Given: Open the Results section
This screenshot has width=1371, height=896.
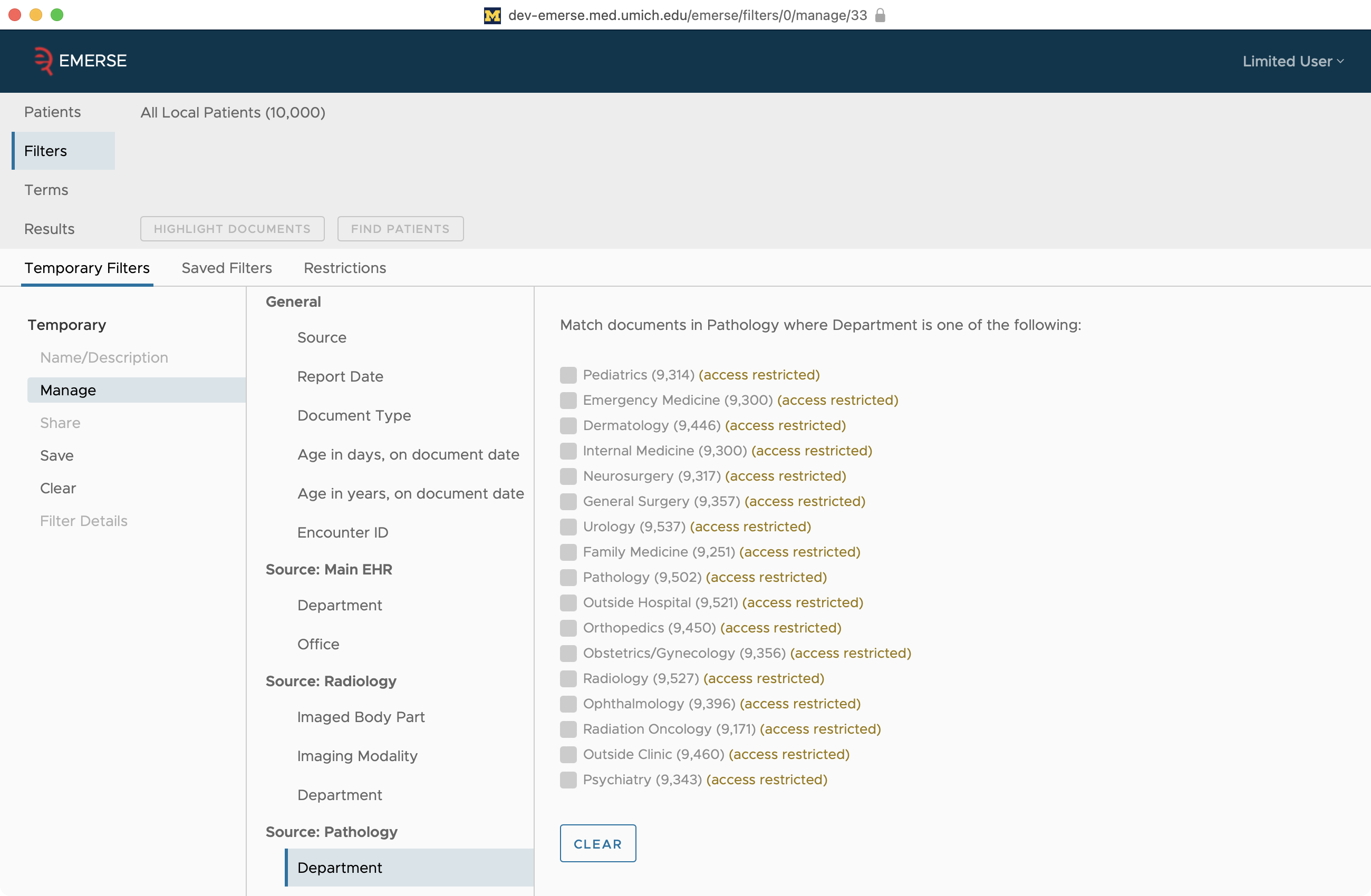Looking at the screenshot, I should (50, 229).
